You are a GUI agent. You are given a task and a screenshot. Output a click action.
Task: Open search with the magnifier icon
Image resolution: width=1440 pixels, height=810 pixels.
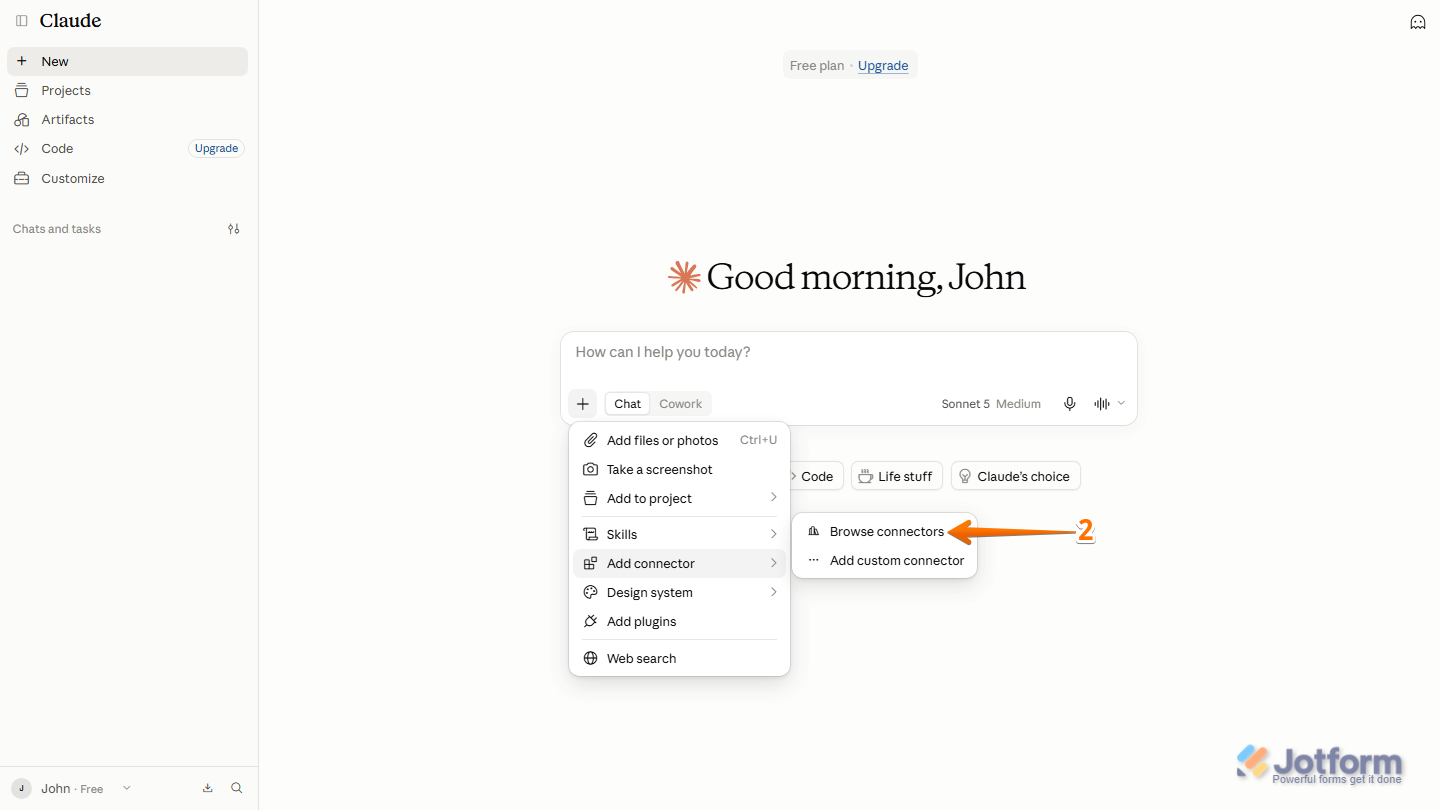tap(237, 788)
